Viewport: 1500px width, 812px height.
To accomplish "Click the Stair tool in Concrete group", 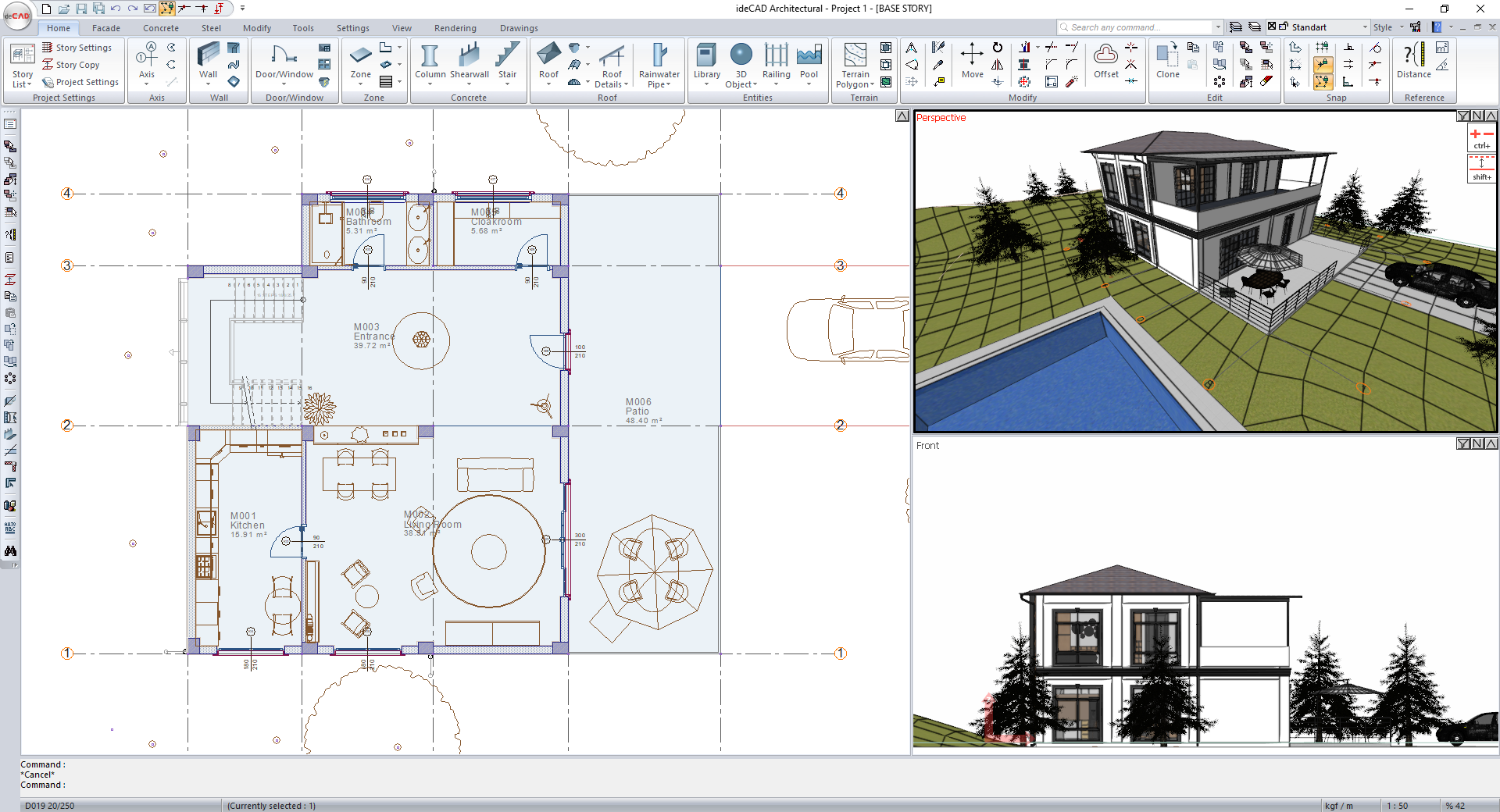I will click(x=507, y=62).
